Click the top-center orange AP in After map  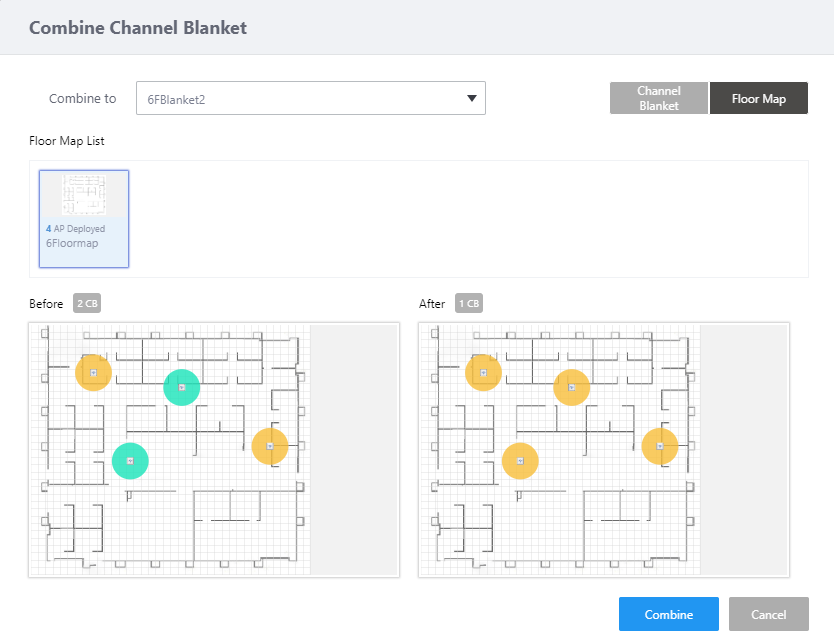click(571, 387)
